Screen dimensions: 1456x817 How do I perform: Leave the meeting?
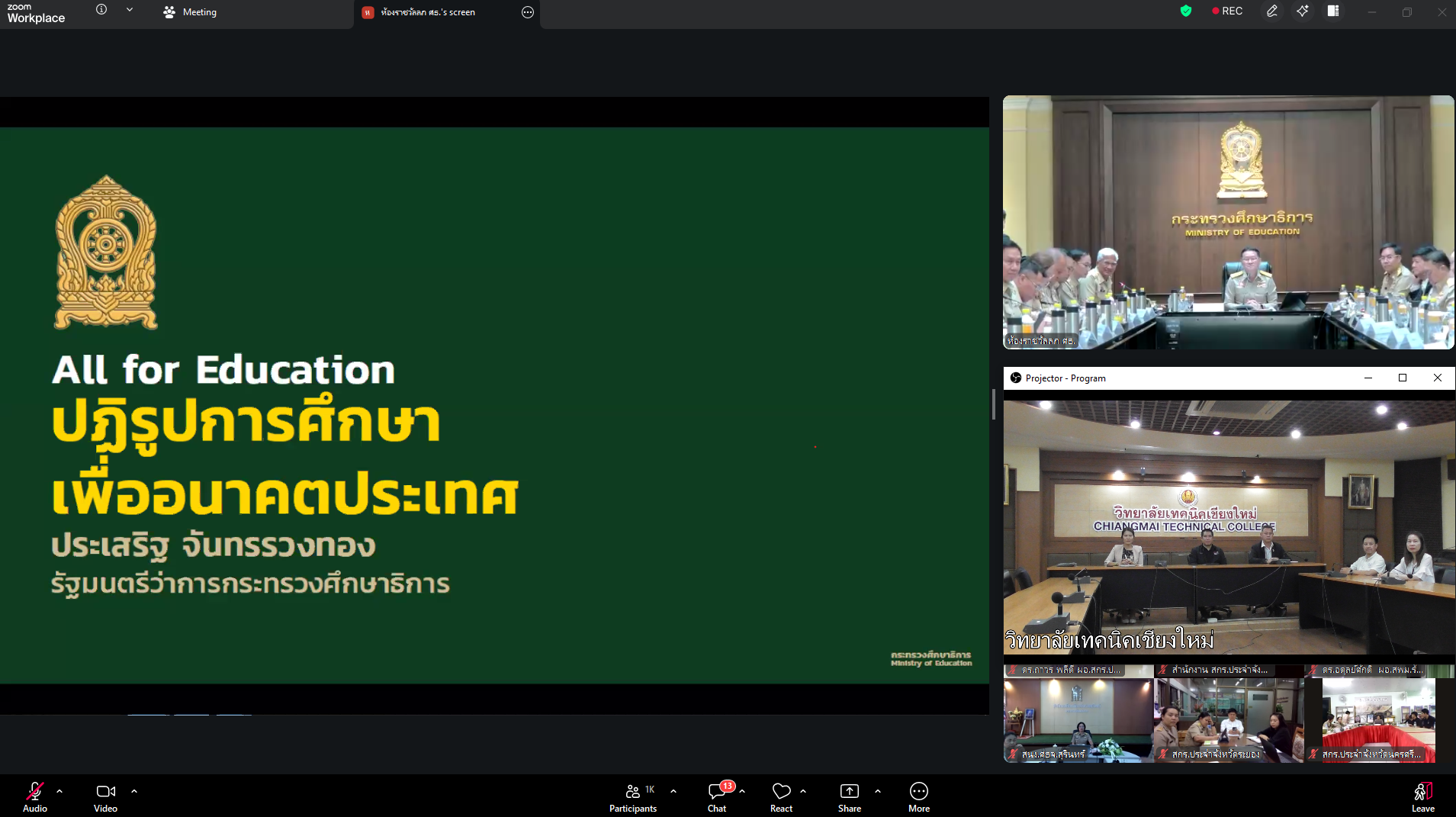[1422, 796]
